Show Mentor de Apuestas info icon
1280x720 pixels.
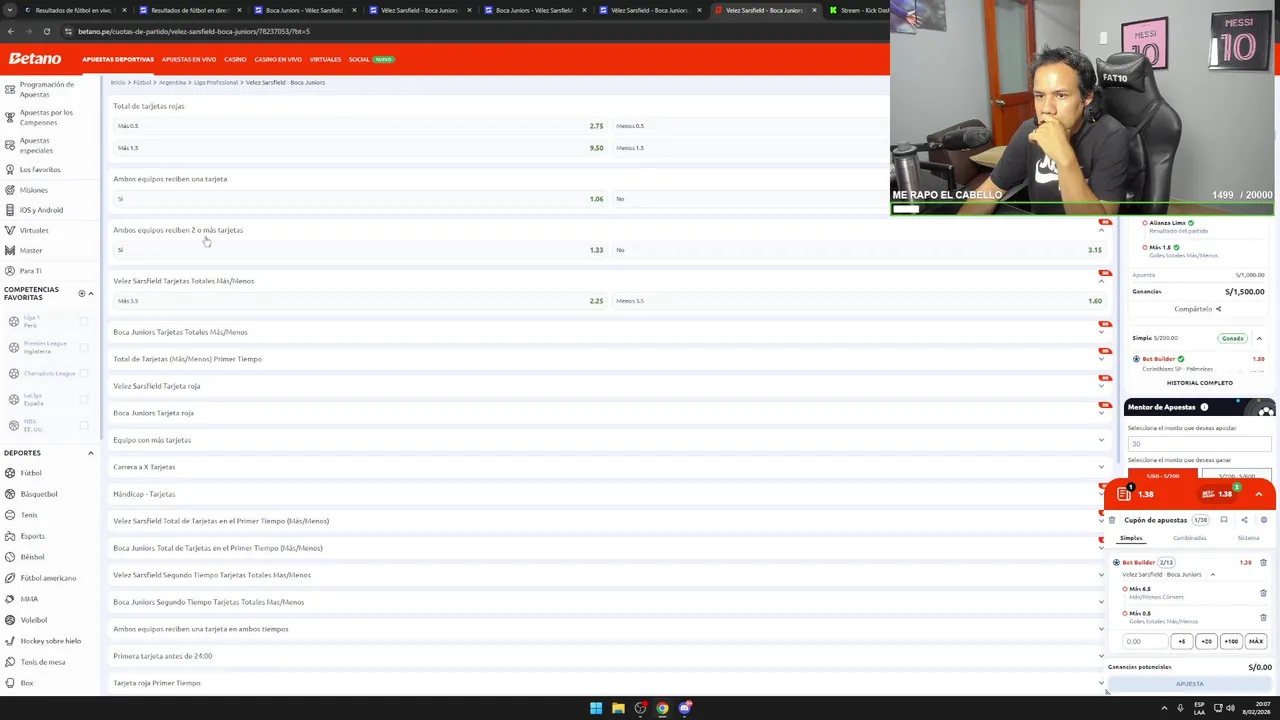[x=1204, y=407]
